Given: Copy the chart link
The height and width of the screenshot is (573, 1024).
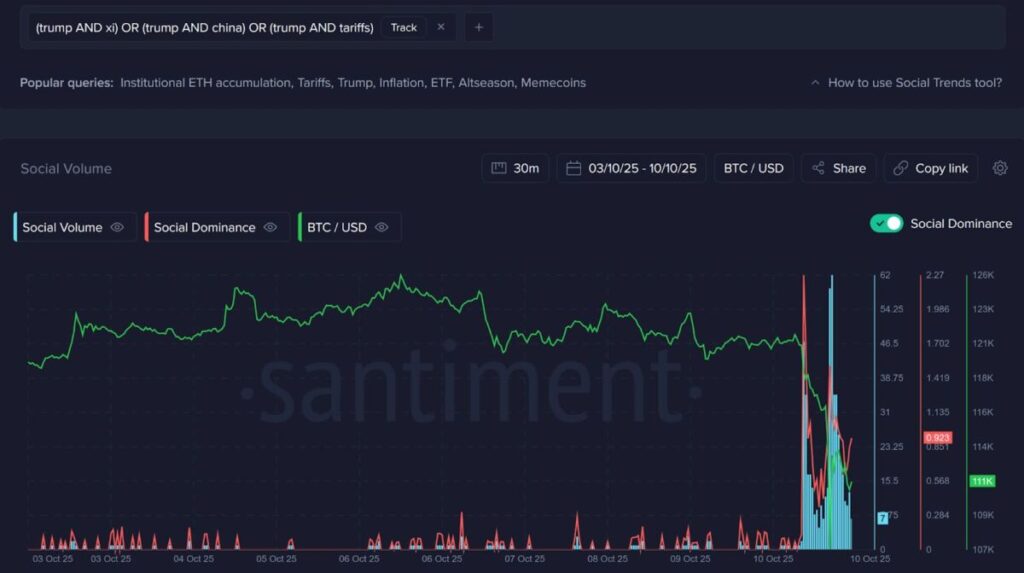Looking at the screenshot, I should pos(931,168).
